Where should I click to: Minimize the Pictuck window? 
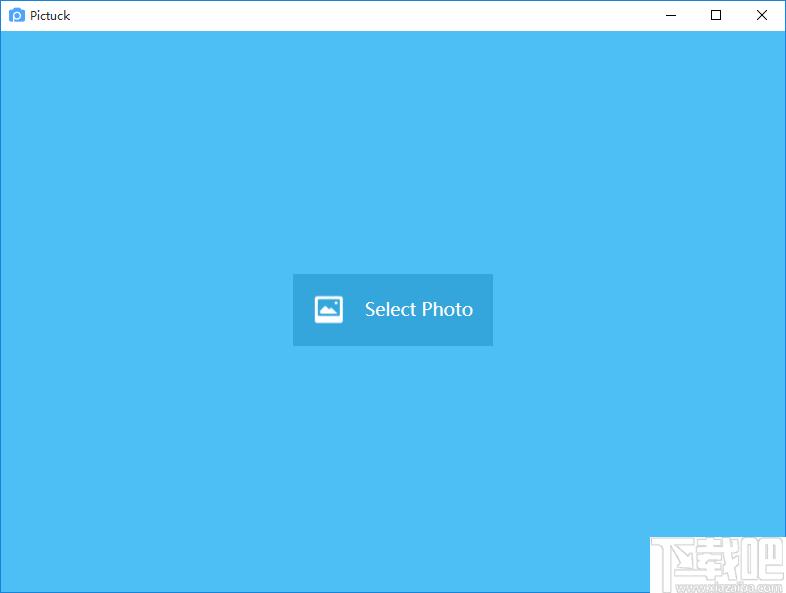point(671,16)
